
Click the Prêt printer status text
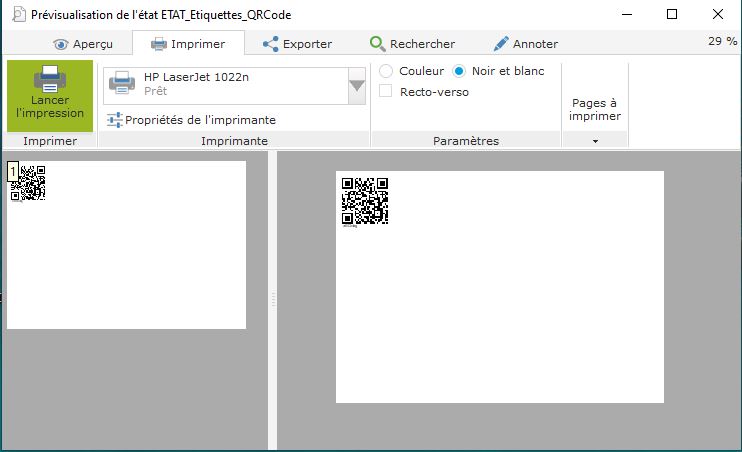coord(156,91)
